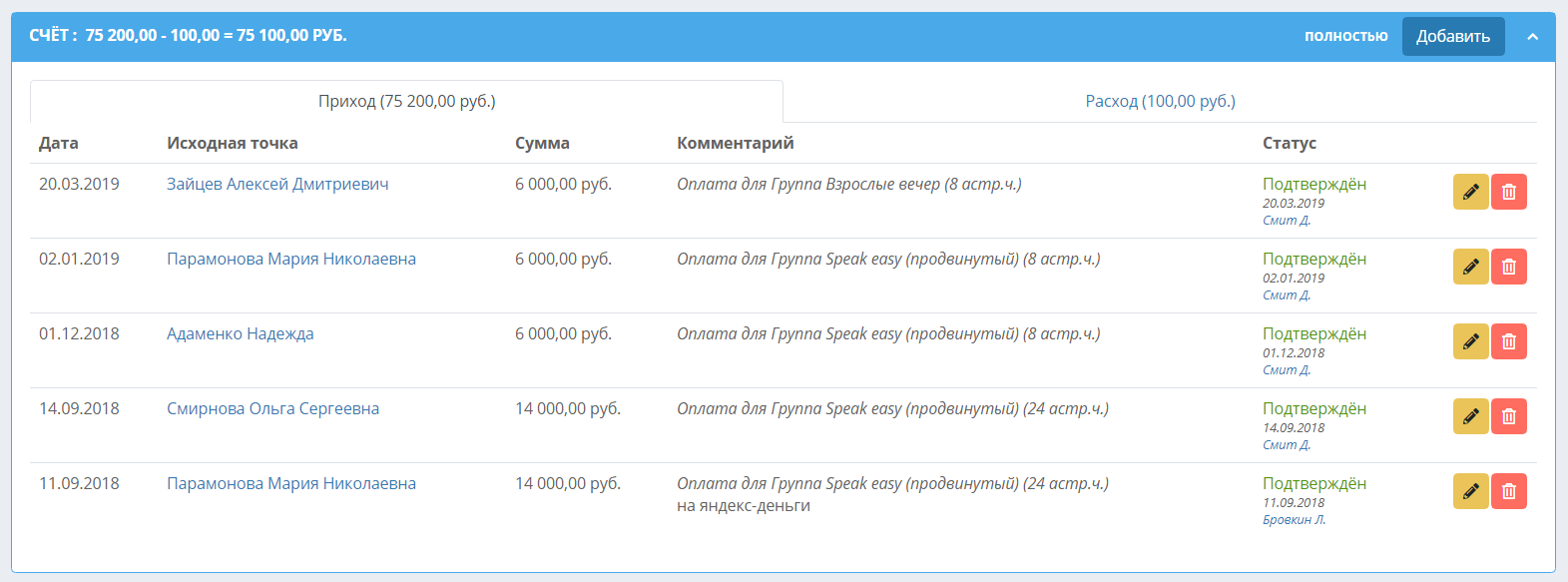Delete the 14.09.2018 Смирнова payment
This screenshot has height=582, width=1568.
[x=1509, y=416]
